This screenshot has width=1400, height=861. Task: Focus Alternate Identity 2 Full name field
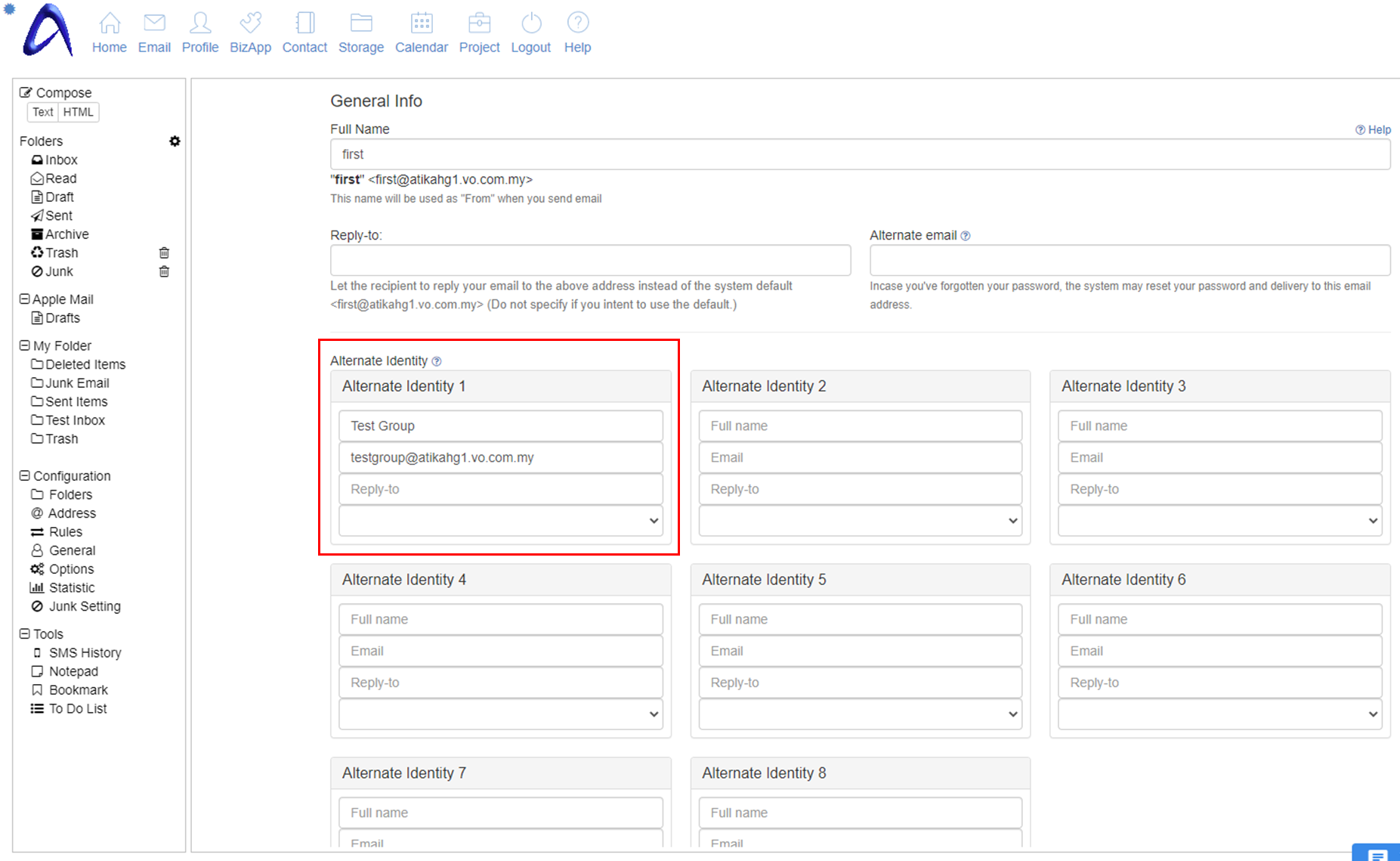click(861, 426)
